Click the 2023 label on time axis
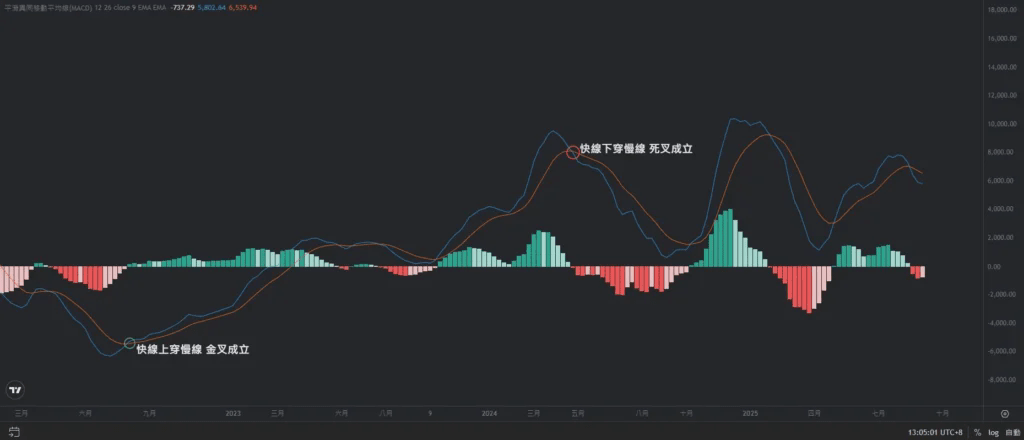This screenshot has width=1024, height=440. pos(233,413)
